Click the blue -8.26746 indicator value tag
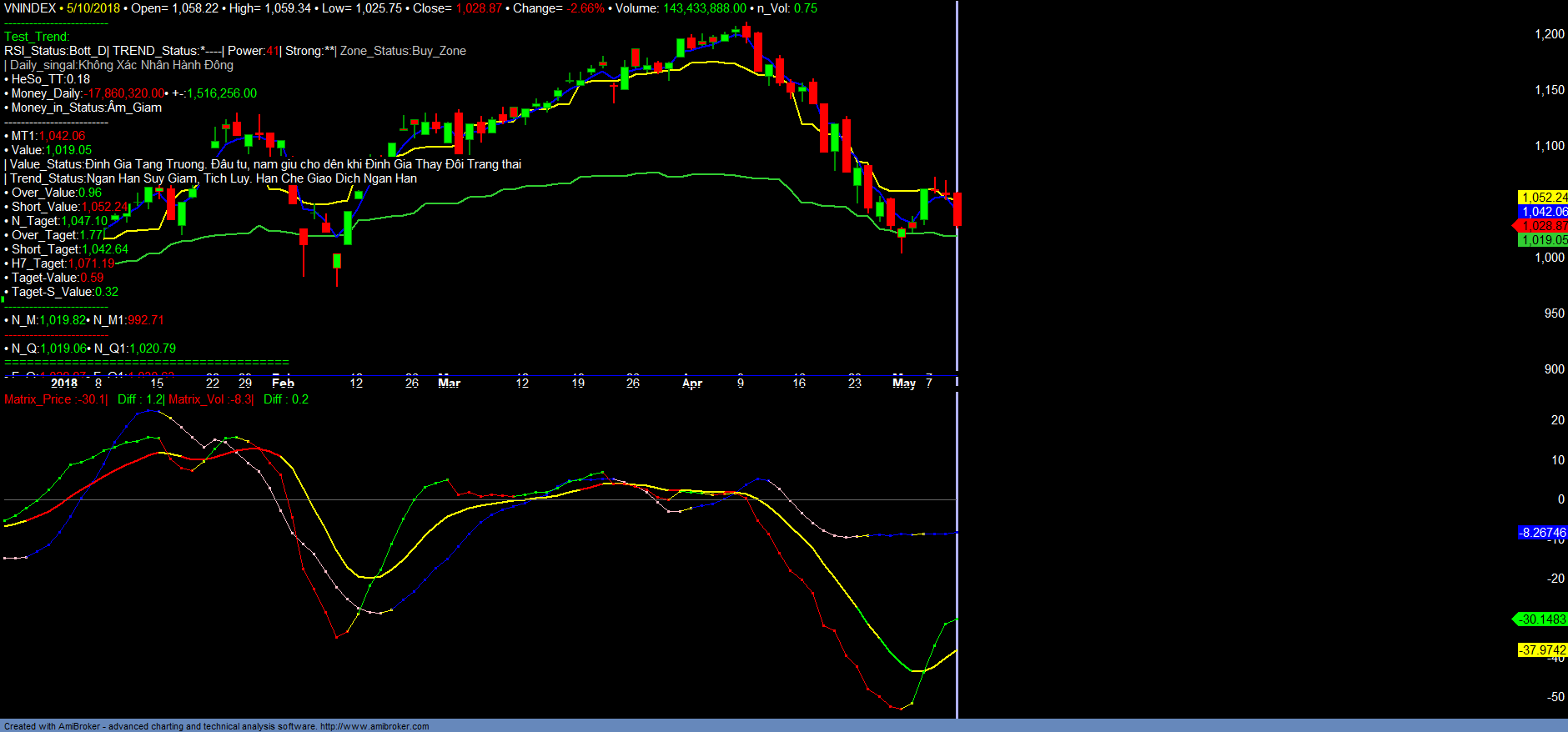This screenshot has width=1568, height=732. 1541,533
